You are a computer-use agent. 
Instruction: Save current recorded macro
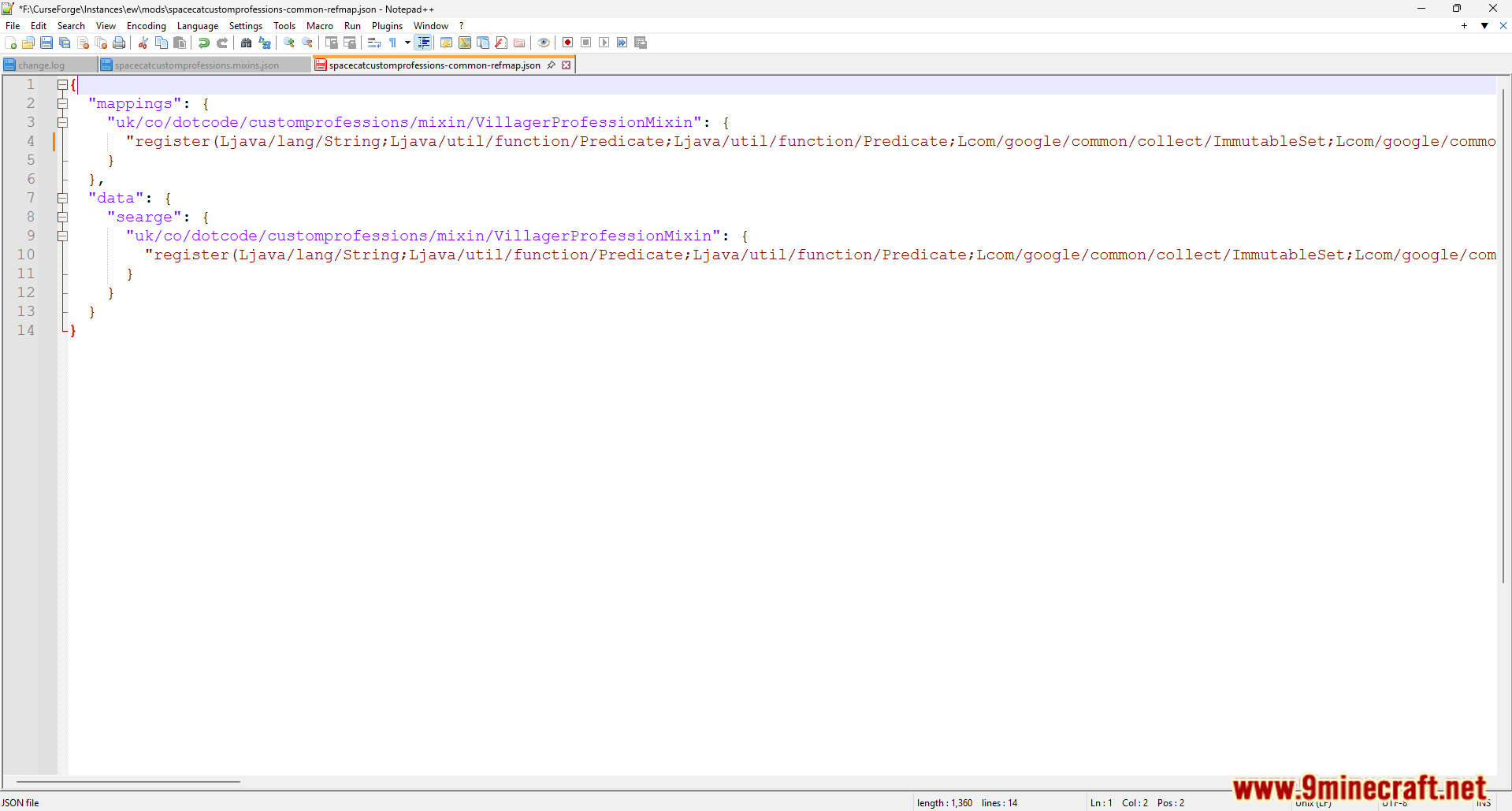[x=641, y=43]
